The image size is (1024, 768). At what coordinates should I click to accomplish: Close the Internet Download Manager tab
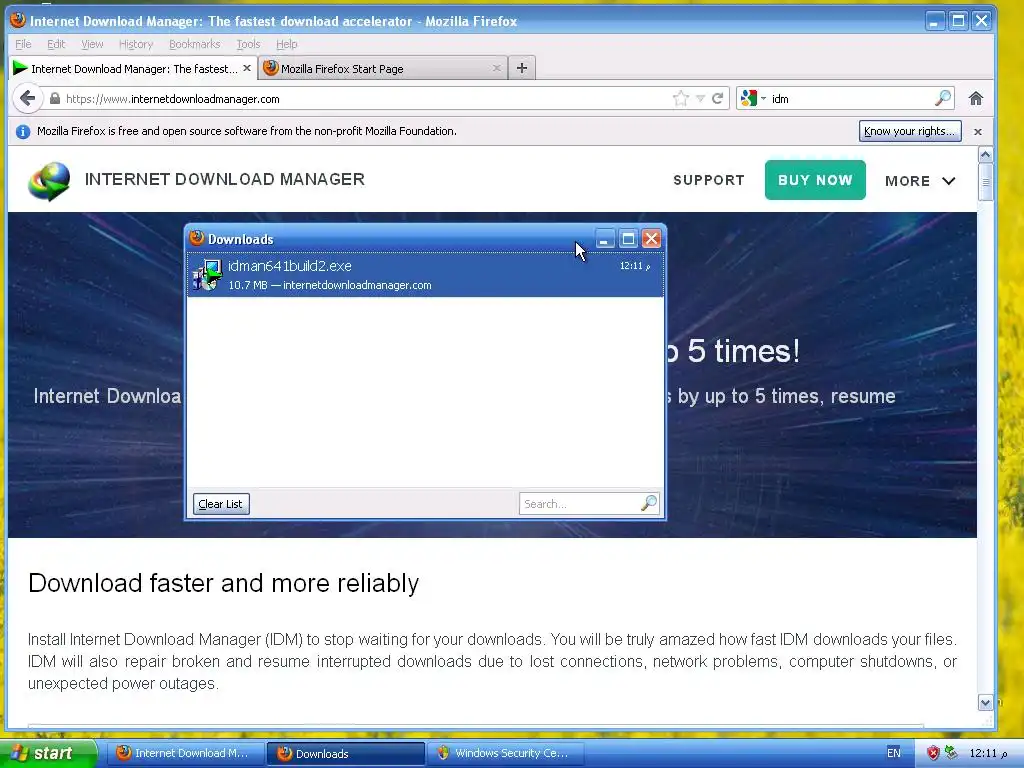(247, 68)
